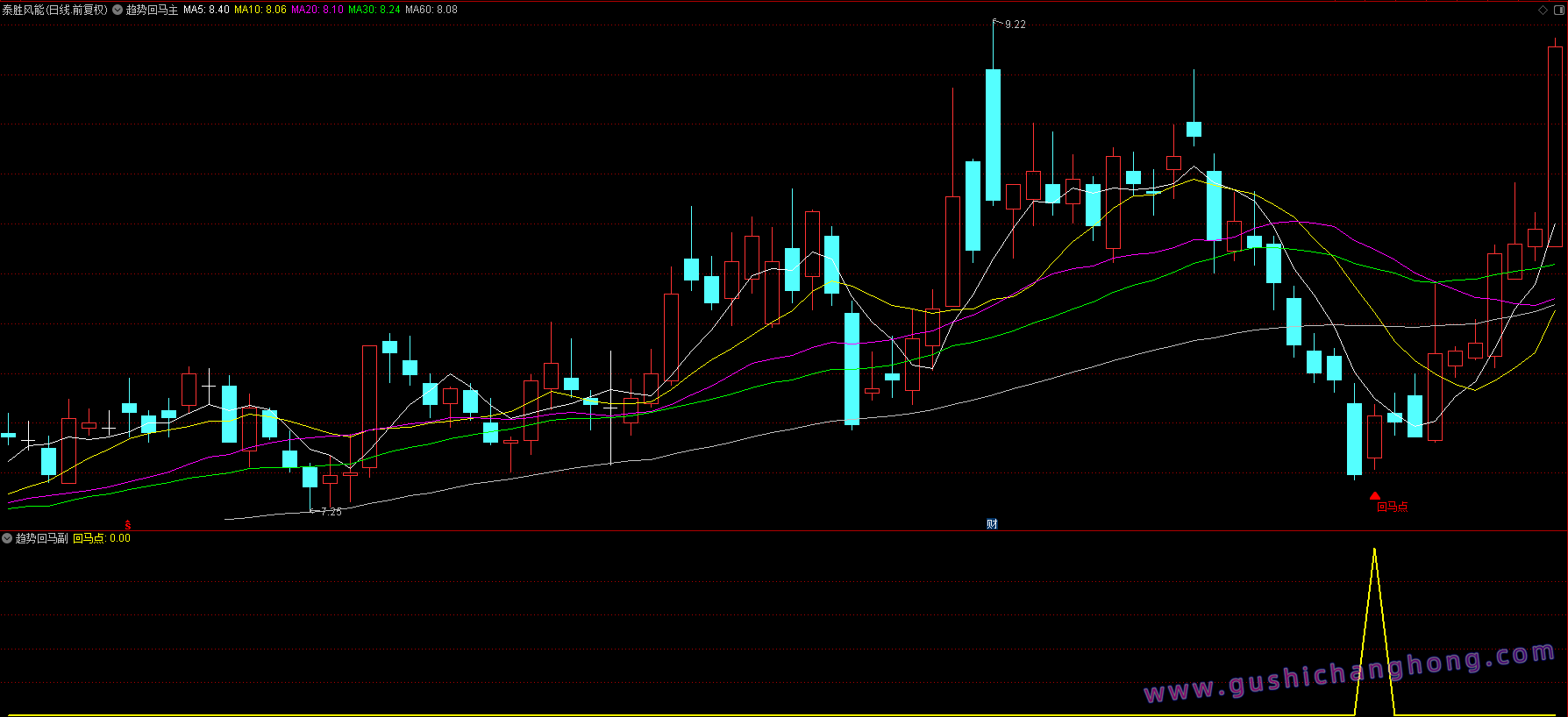Screen dimensions: 1568x717
Task: Click the yellow 回马点: 0.00 value label
Action: pyautogui.click(x=101, y=538)
